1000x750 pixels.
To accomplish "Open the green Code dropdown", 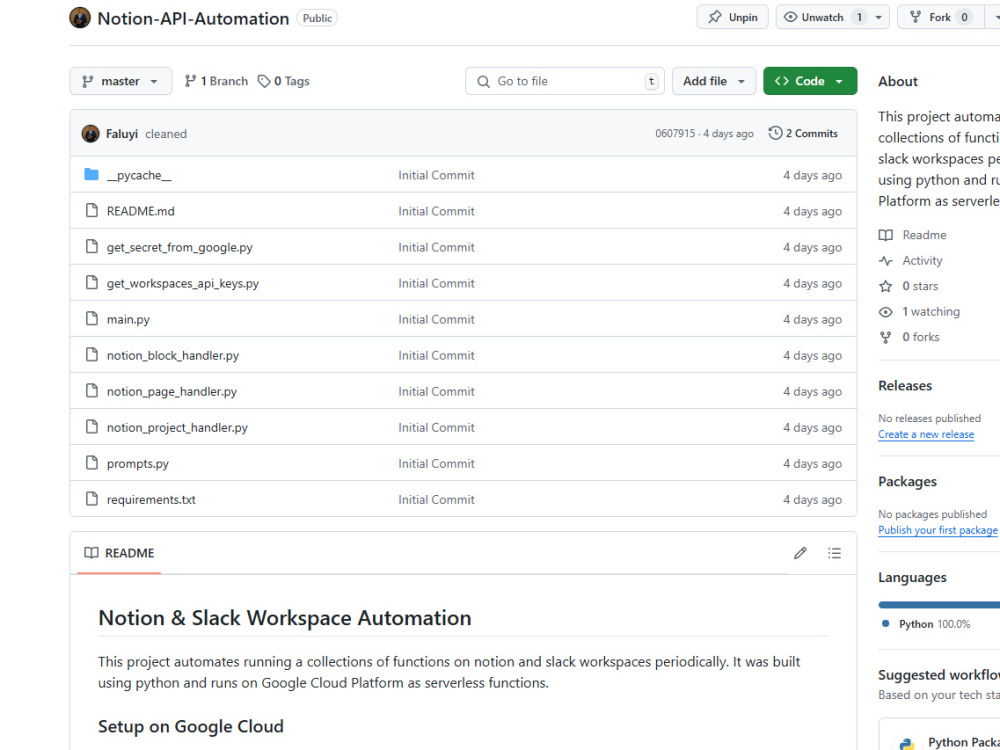I will pos(810,81).
